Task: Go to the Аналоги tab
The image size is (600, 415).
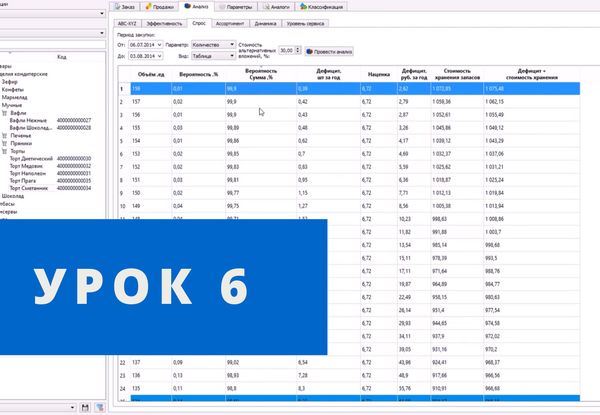Action: pyautogui.click(x=276, y=7)
